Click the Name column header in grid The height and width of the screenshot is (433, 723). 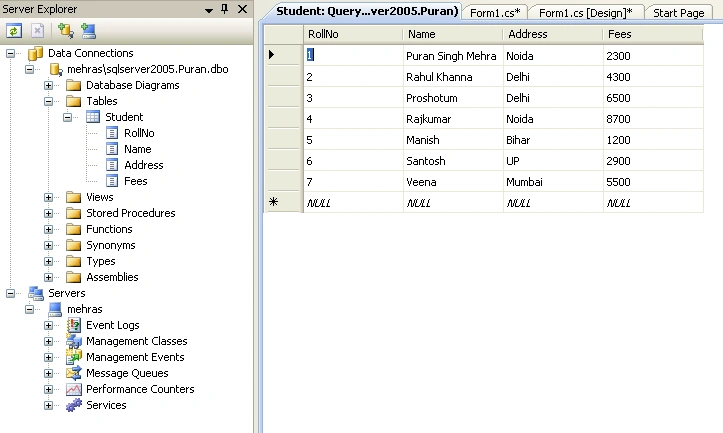pos(453,34)
